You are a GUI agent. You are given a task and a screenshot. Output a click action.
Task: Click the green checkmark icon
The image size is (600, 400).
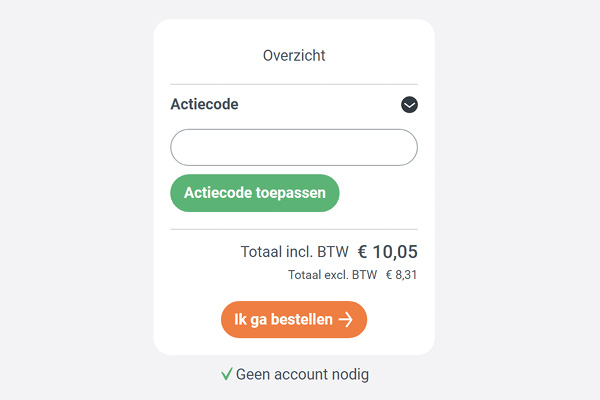pos(227,374)
